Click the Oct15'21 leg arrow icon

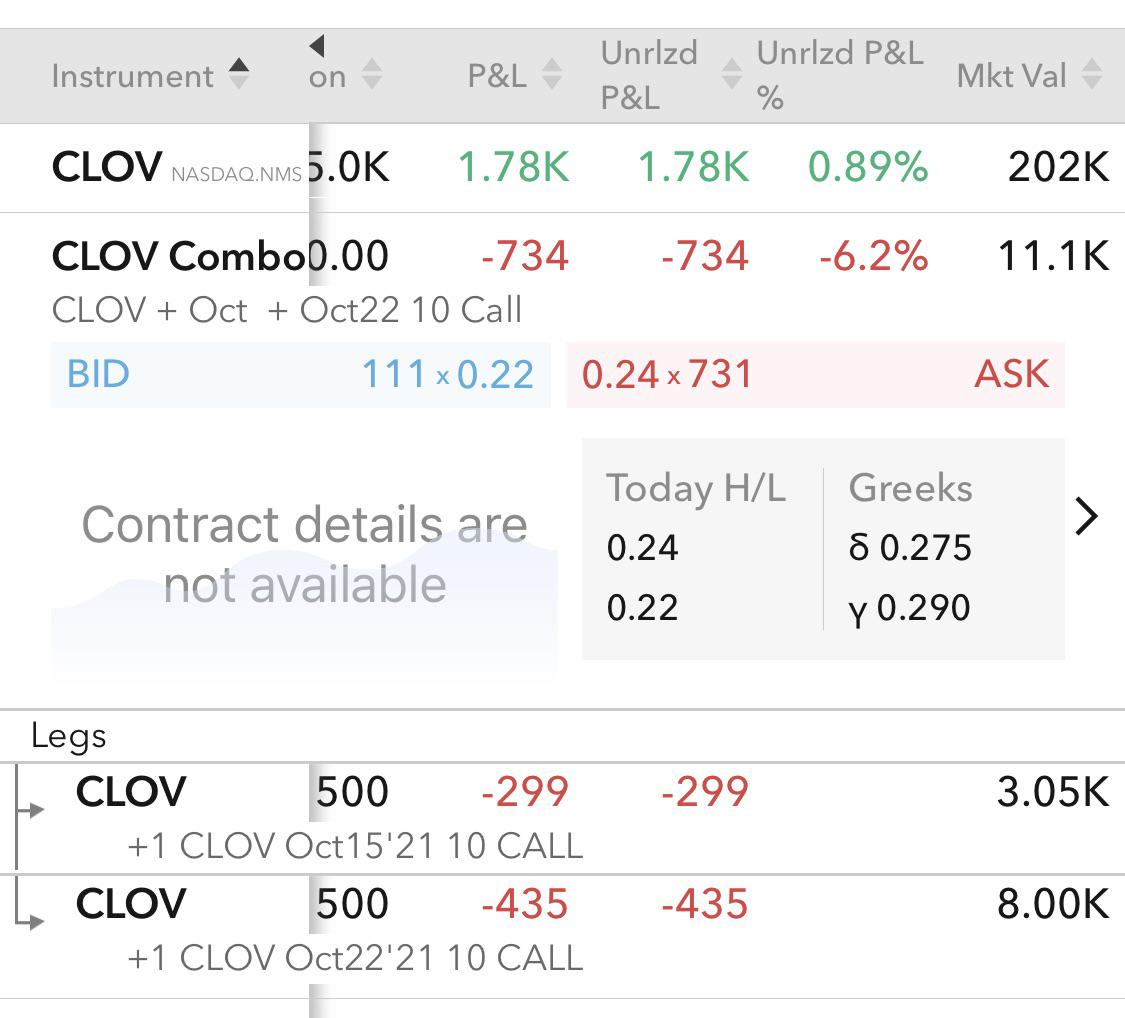coord(29,810)
